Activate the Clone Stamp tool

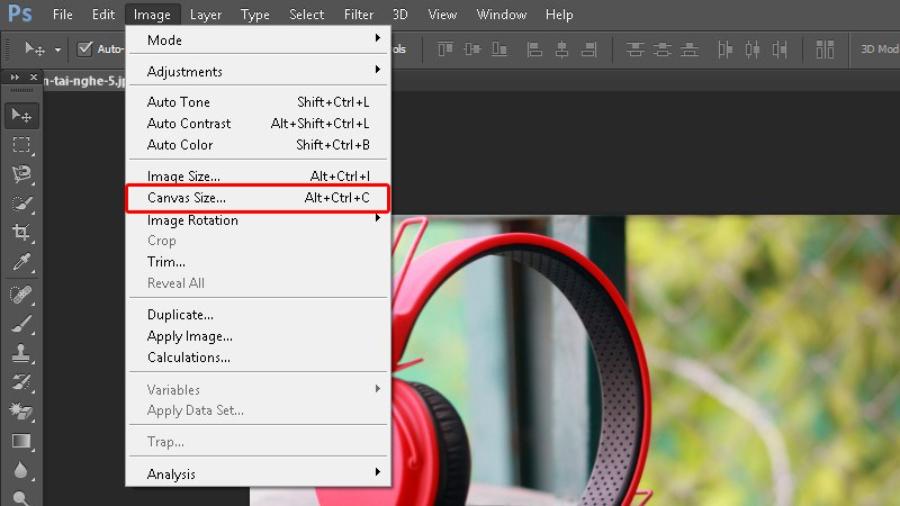pos(21,353)
